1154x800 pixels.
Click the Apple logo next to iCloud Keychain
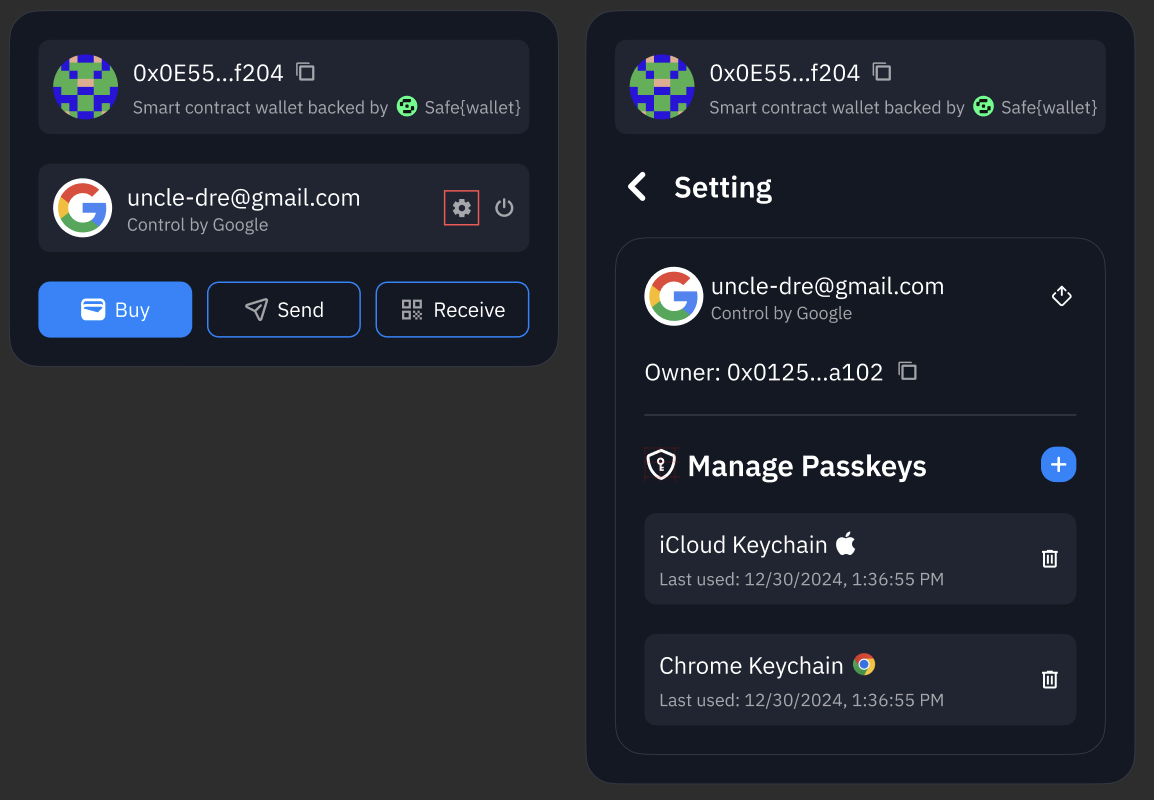click(x=847, y=543)
